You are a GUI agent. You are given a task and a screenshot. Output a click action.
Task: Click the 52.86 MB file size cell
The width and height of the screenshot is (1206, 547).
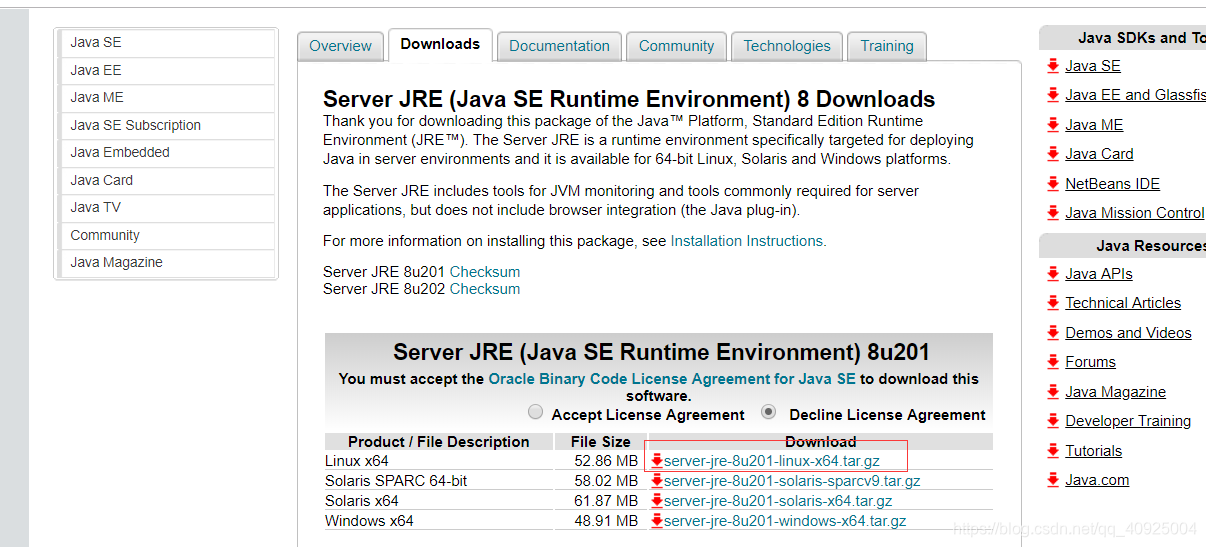pyautogui.click(x=601, y=461)
